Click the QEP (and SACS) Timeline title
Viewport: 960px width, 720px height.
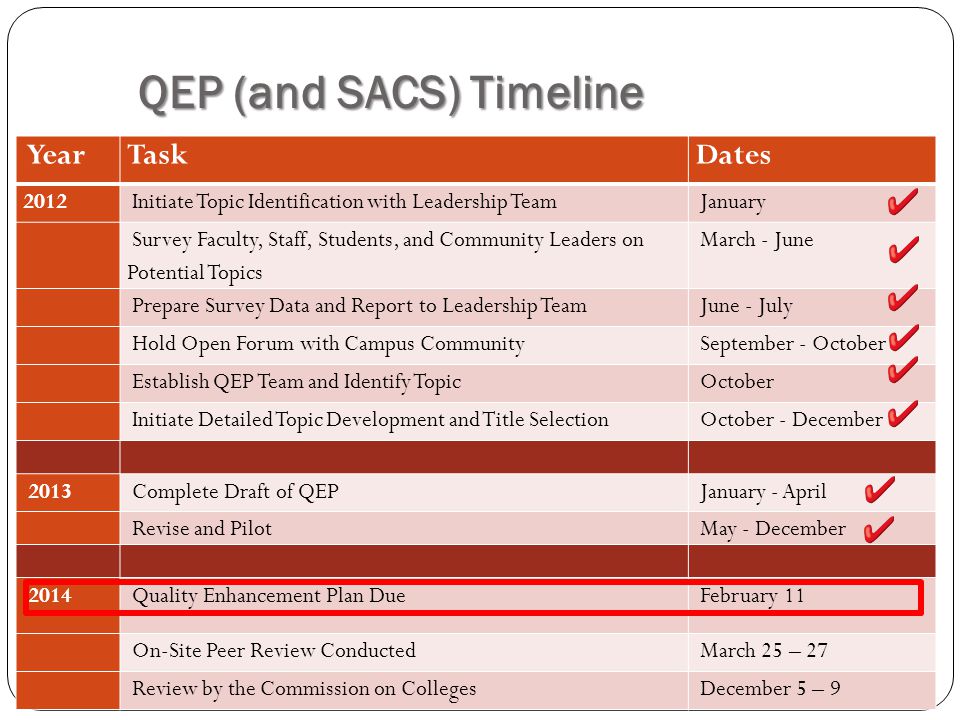[391, 94]
